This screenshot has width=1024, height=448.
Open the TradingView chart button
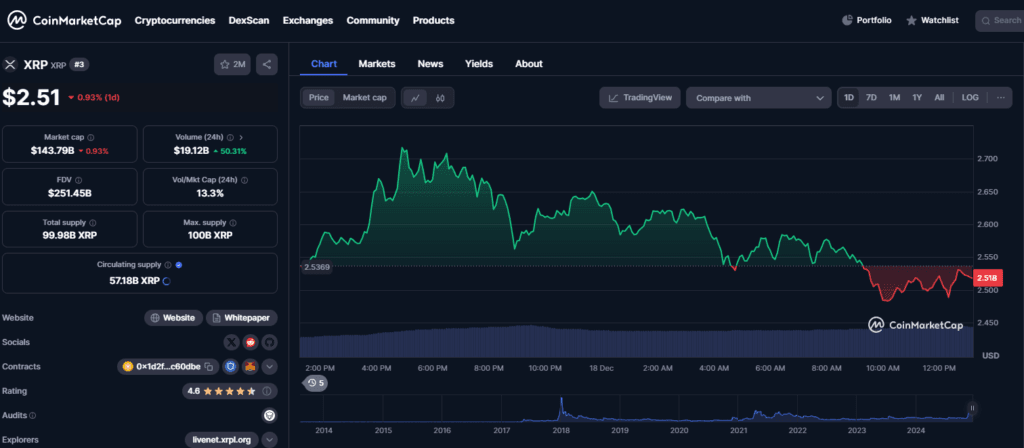640,98
